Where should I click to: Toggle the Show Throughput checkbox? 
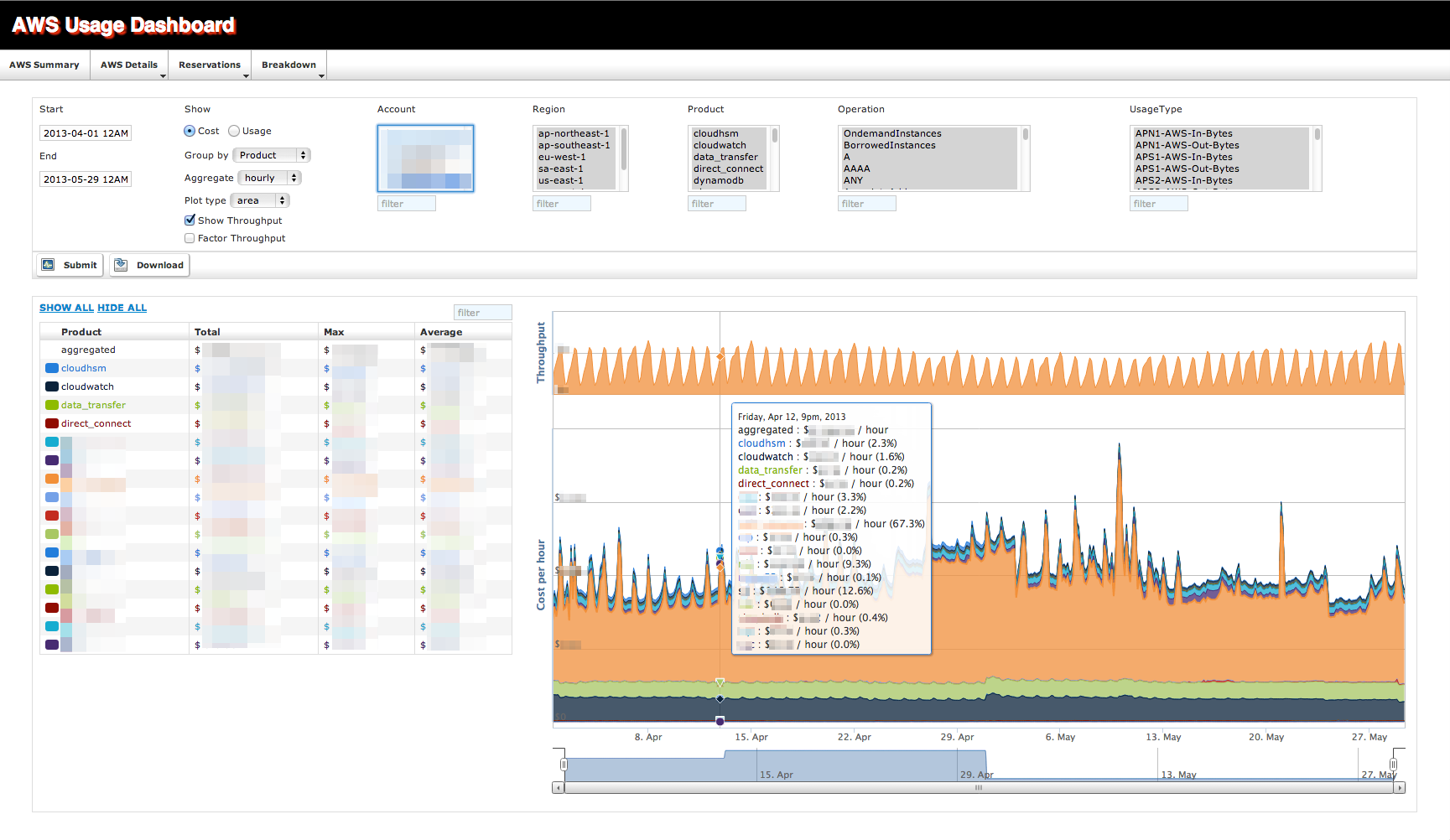(190, 220)
